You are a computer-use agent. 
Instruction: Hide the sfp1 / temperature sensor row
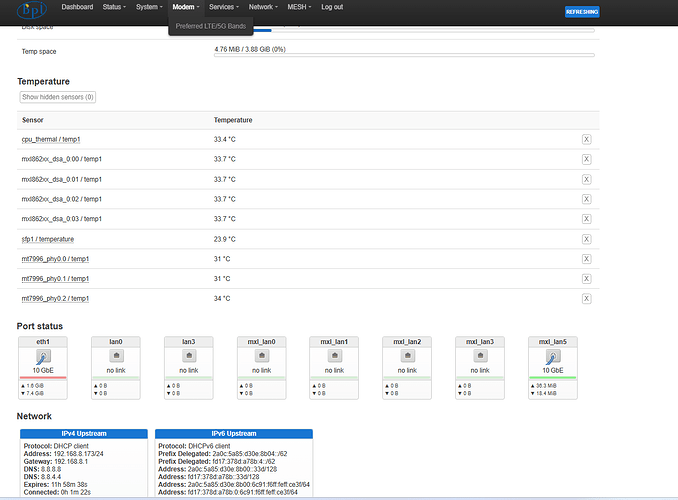[x=586, y=239]
